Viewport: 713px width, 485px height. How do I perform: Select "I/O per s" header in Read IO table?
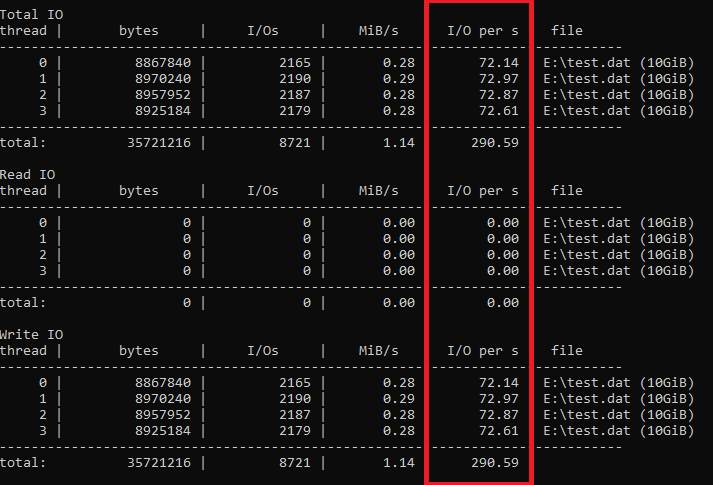click(483, 190)
